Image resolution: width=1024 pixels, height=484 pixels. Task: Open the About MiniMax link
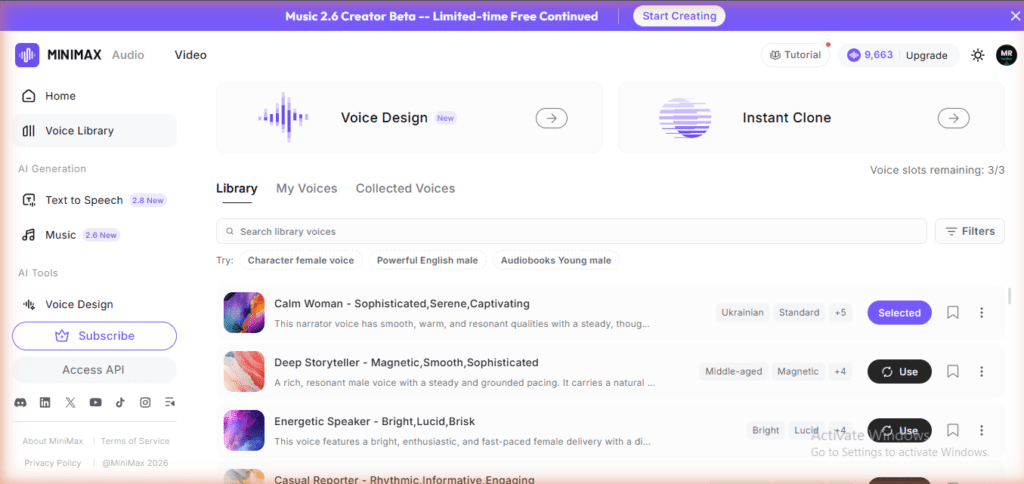click(53, 441)
